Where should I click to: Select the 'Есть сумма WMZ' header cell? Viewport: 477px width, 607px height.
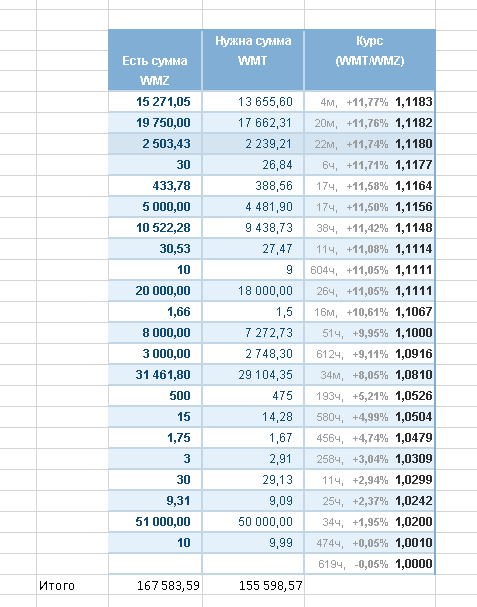click(x=155, y=60)
